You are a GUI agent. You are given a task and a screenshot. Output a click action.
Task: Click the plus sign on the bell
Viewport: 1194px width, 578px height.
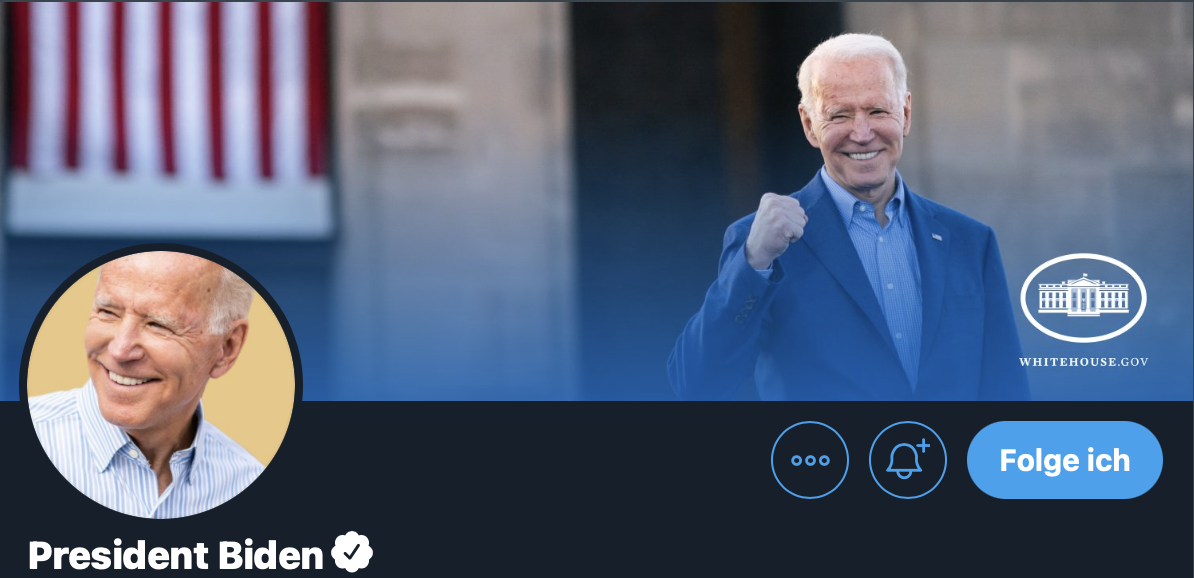tap(923, 446)
